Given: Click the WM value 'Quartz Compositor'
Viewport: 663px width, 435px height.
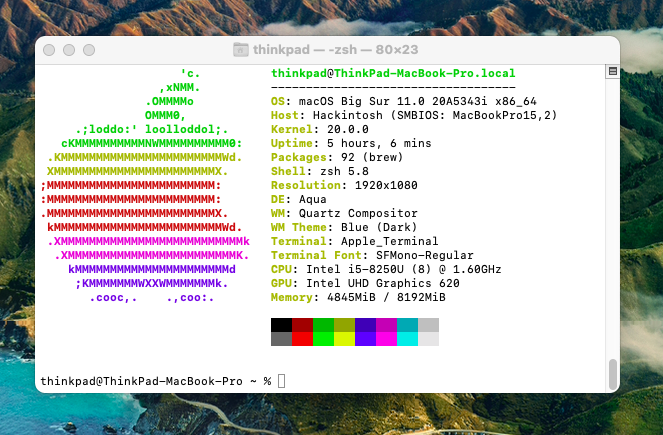Looking at the screenshot, I should tap(358, 213).
